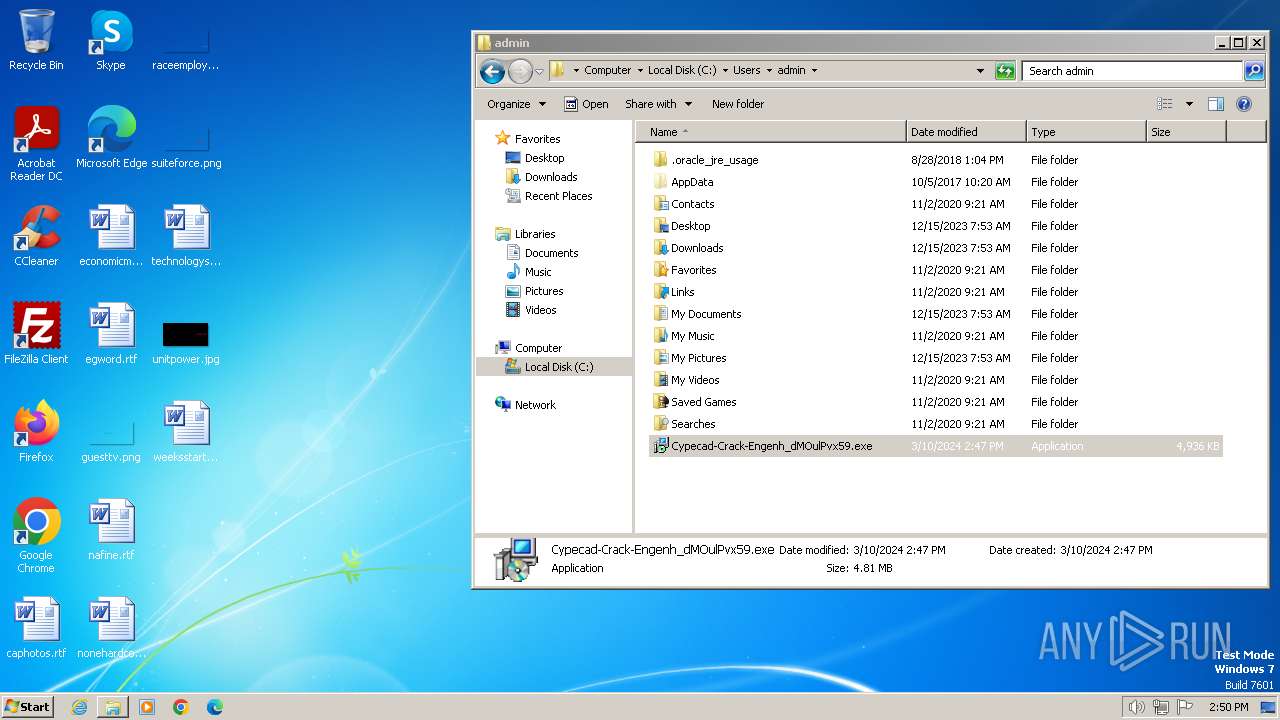Image resolution: width=1280 pixels, height=720 pixels.
Task: Open the Organize dropdown menu
Action: (x=516, y=104)
